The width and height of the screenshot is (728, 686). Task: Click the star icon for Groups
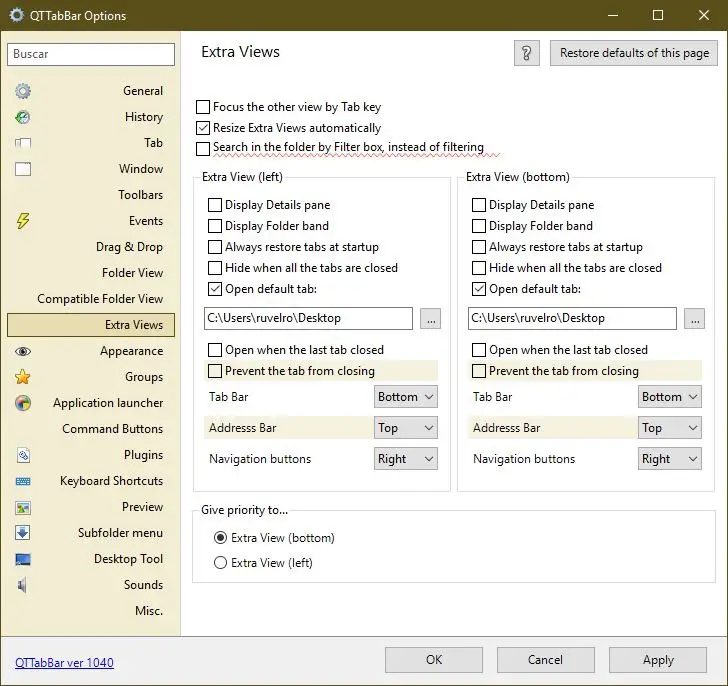click(22, 377)
